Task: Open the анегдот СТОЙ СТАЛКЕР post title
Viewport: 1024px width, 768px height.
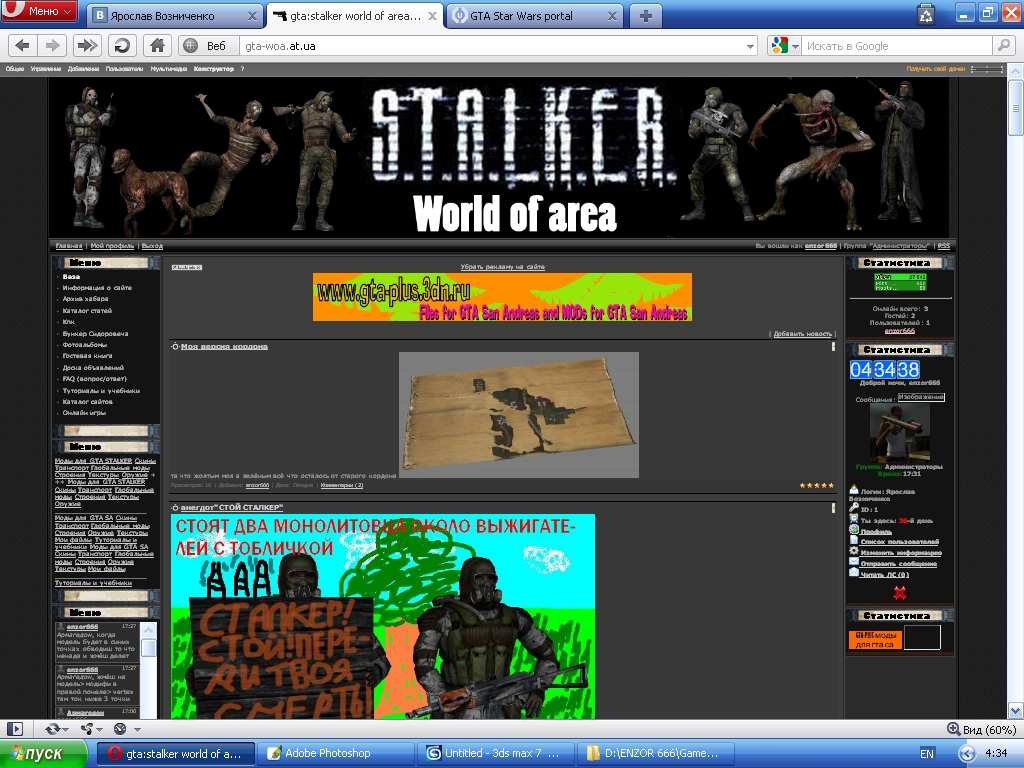Action: [232, 507]
